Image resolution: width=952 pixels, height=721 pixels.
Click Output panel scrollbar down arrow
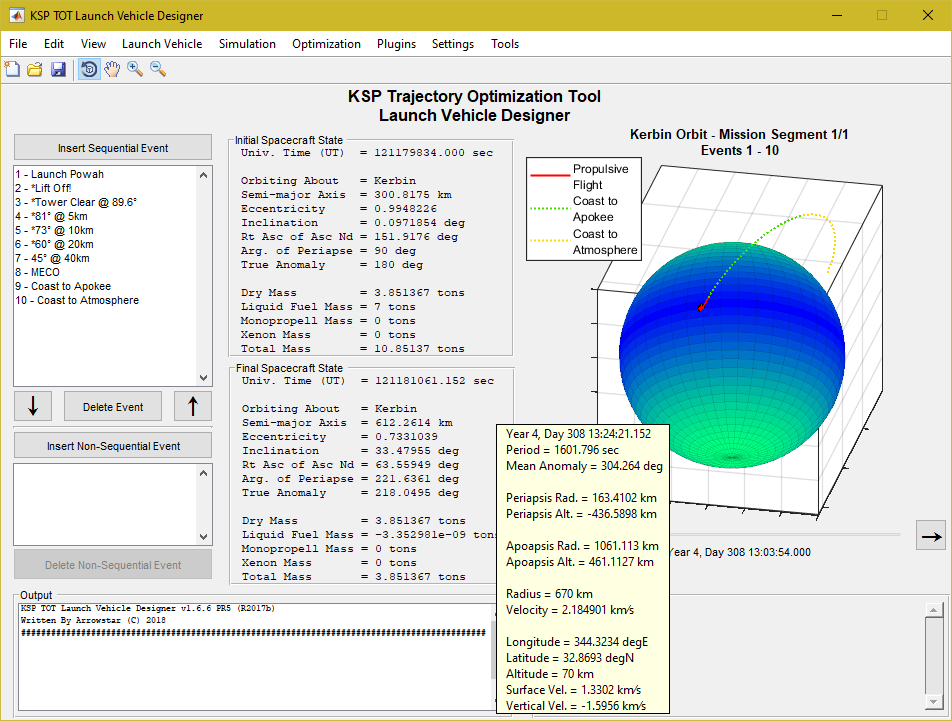[933, 702]
